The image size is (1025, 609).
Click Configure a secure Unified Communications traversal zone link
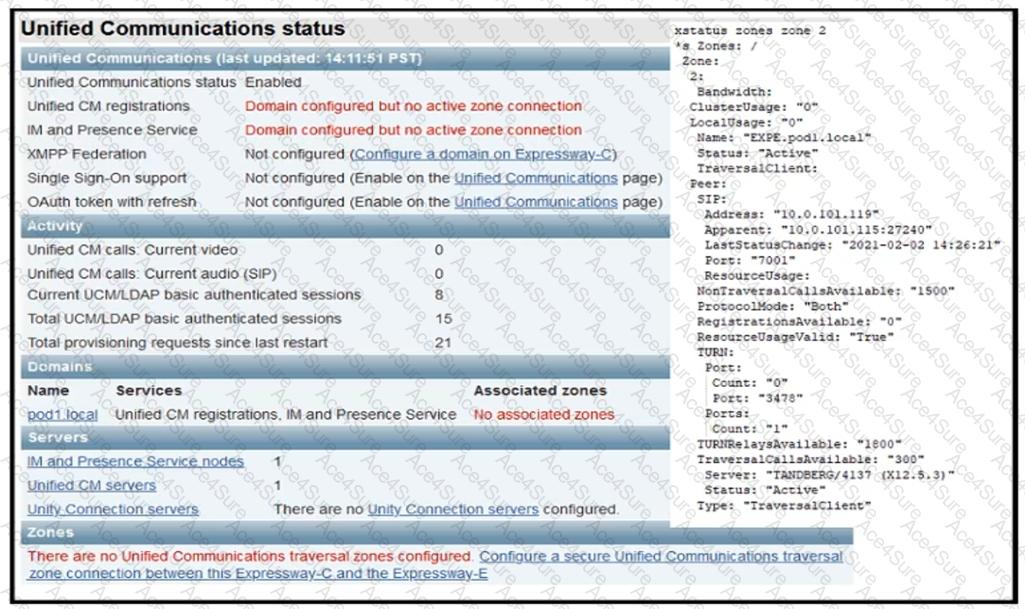click(435, 565)
